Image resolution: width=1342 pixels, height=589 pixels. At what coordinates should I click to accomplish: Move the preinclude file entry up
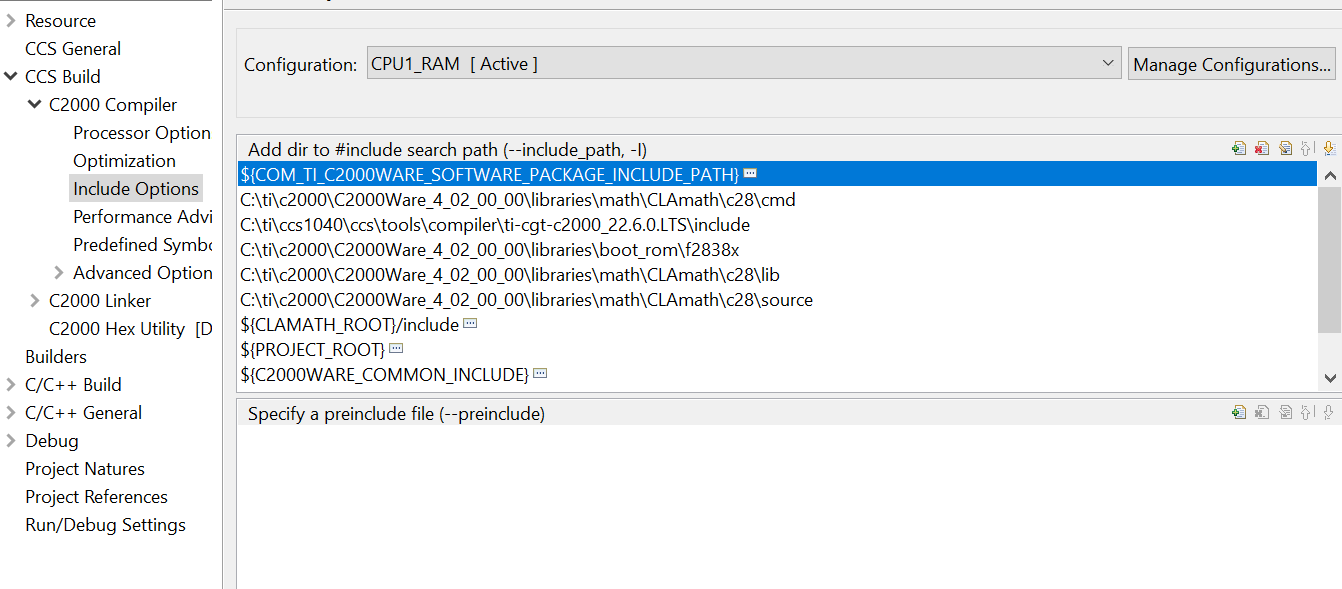(1307, 412)
